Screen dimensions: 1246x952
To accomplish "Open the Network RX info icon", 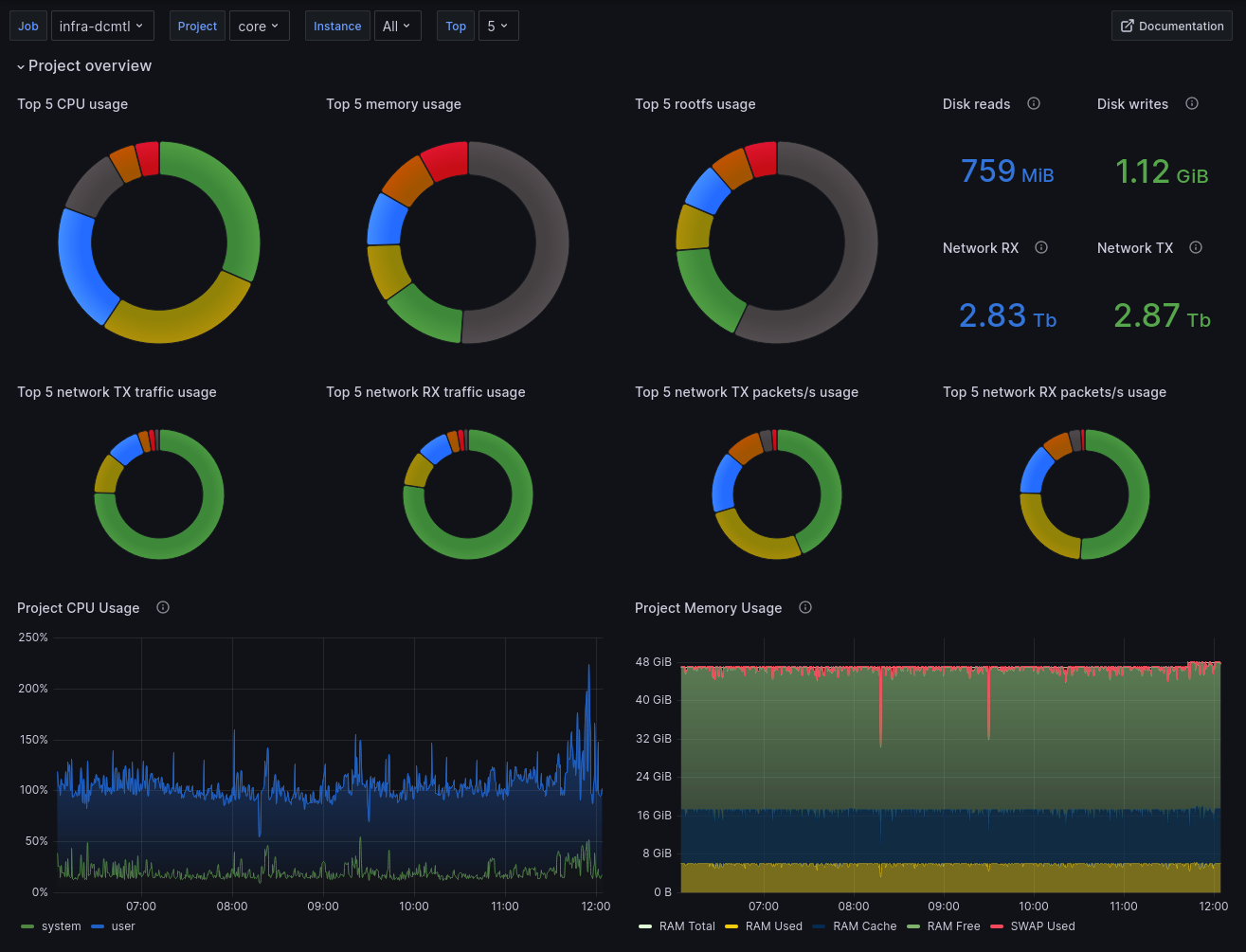I will coord(1040,247).
